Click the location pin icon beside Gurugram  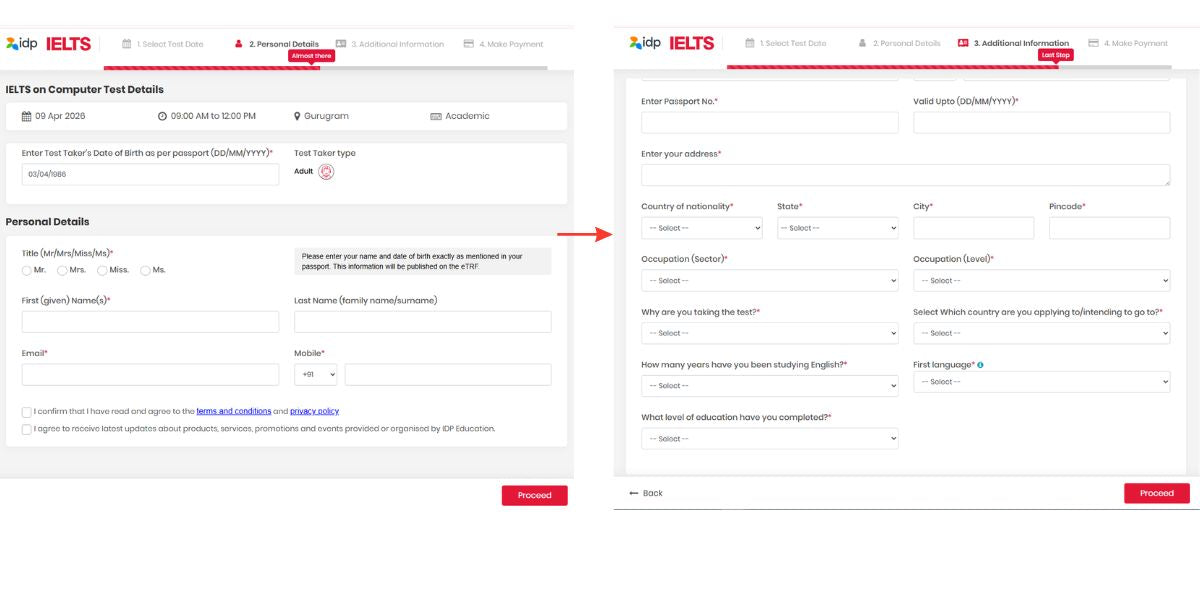coord(297,116)
